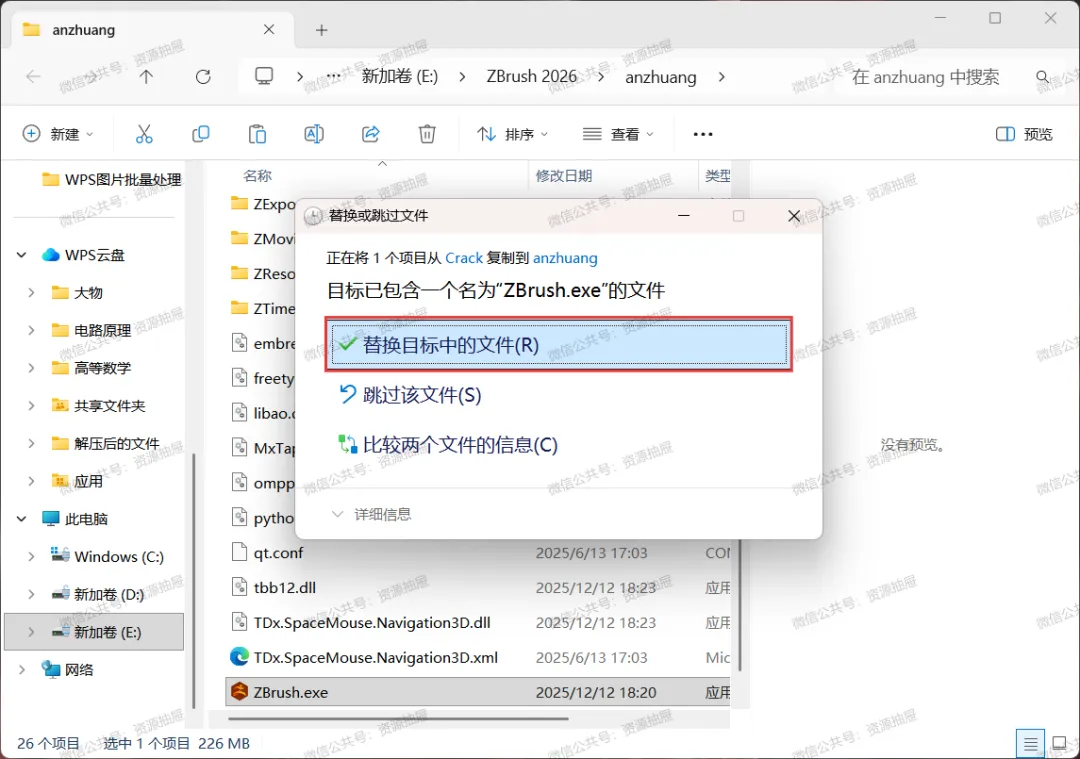Click the Cut scissors icon
The height and width of the screenshot is (759, 1080).
[144, 134]
